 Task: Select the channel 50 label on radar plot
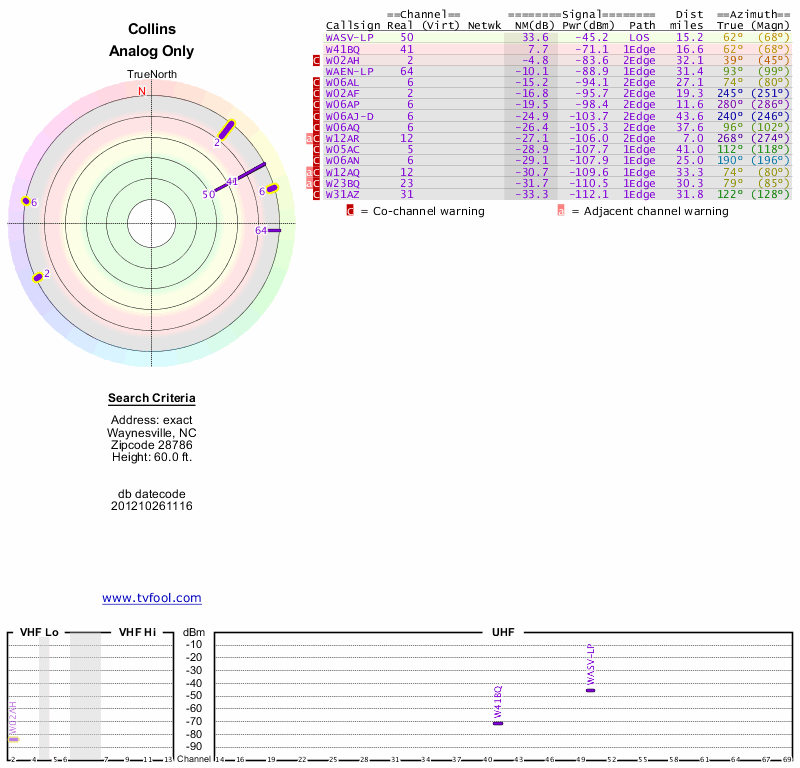(208, 195)
